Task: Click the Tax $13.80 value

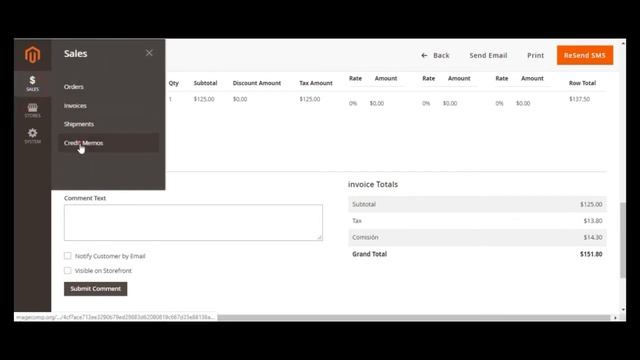Action: 593,221
